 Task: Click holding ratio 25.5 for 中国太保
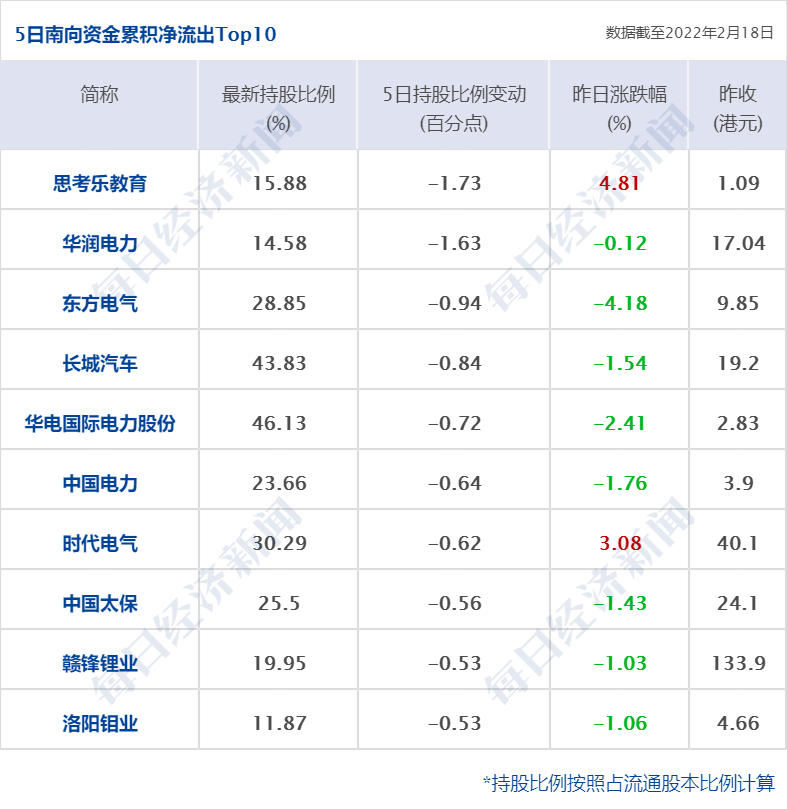pyautogui.click(x=279, y=603)
